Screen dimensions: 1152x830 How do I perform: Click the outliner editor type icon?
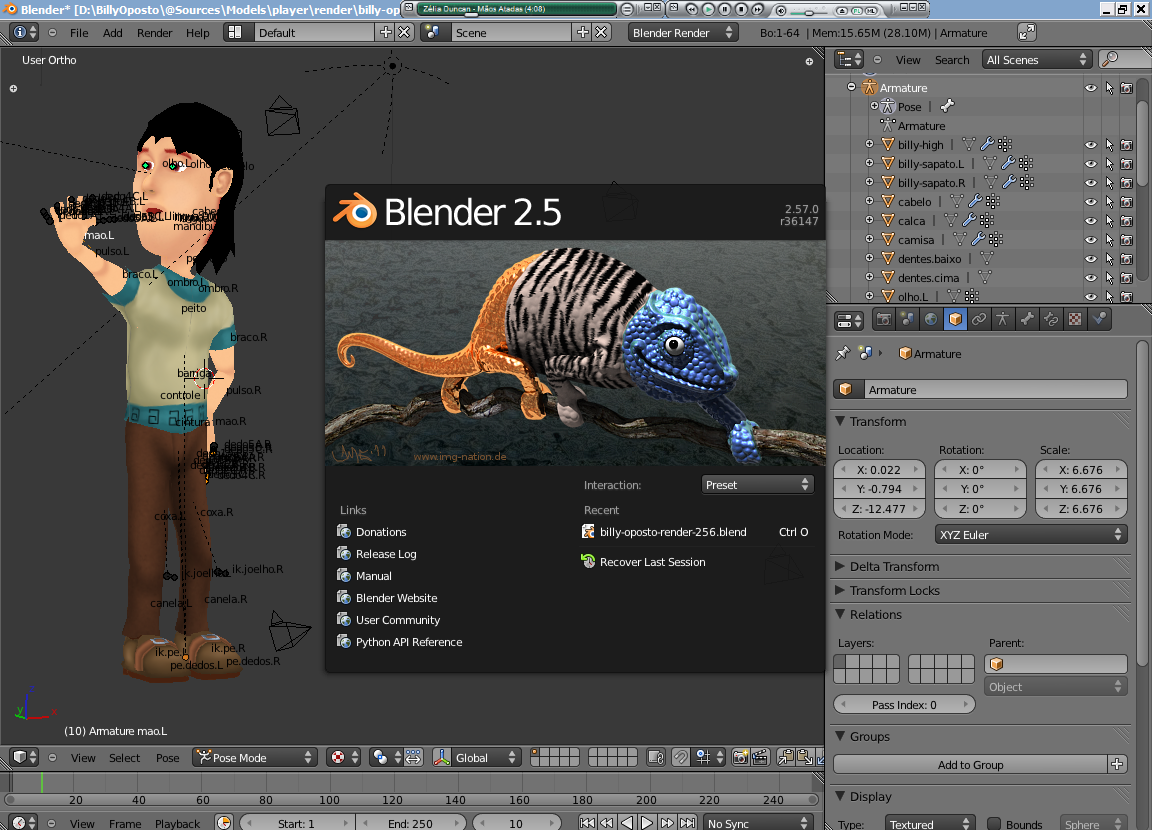849,59
